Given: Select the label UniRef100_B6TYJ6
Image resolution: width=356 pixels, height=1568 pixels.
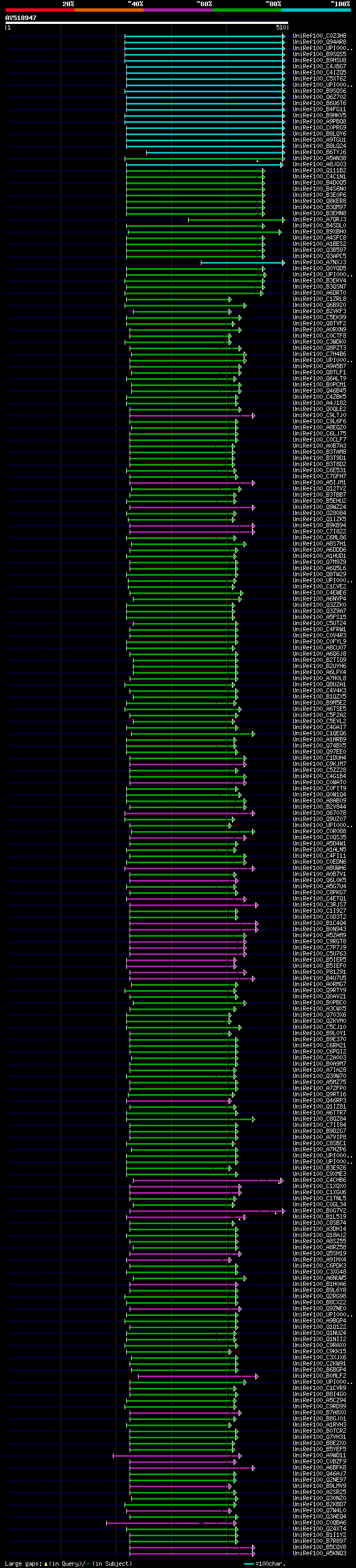Looking at the screenshot, I should (x=319, y=152).
